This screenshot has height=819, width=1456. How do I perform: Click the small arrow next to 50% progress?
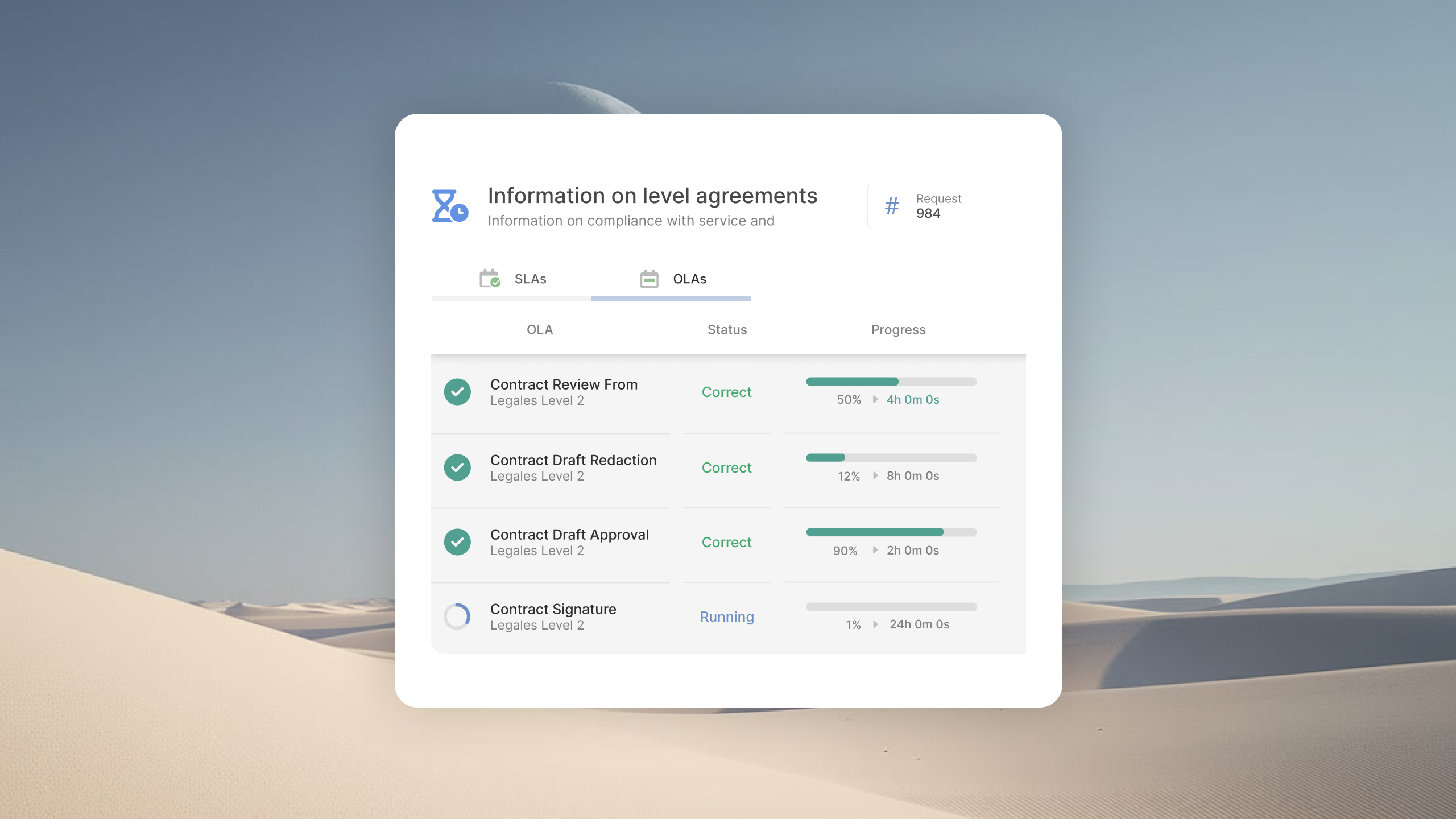point(875,399)
